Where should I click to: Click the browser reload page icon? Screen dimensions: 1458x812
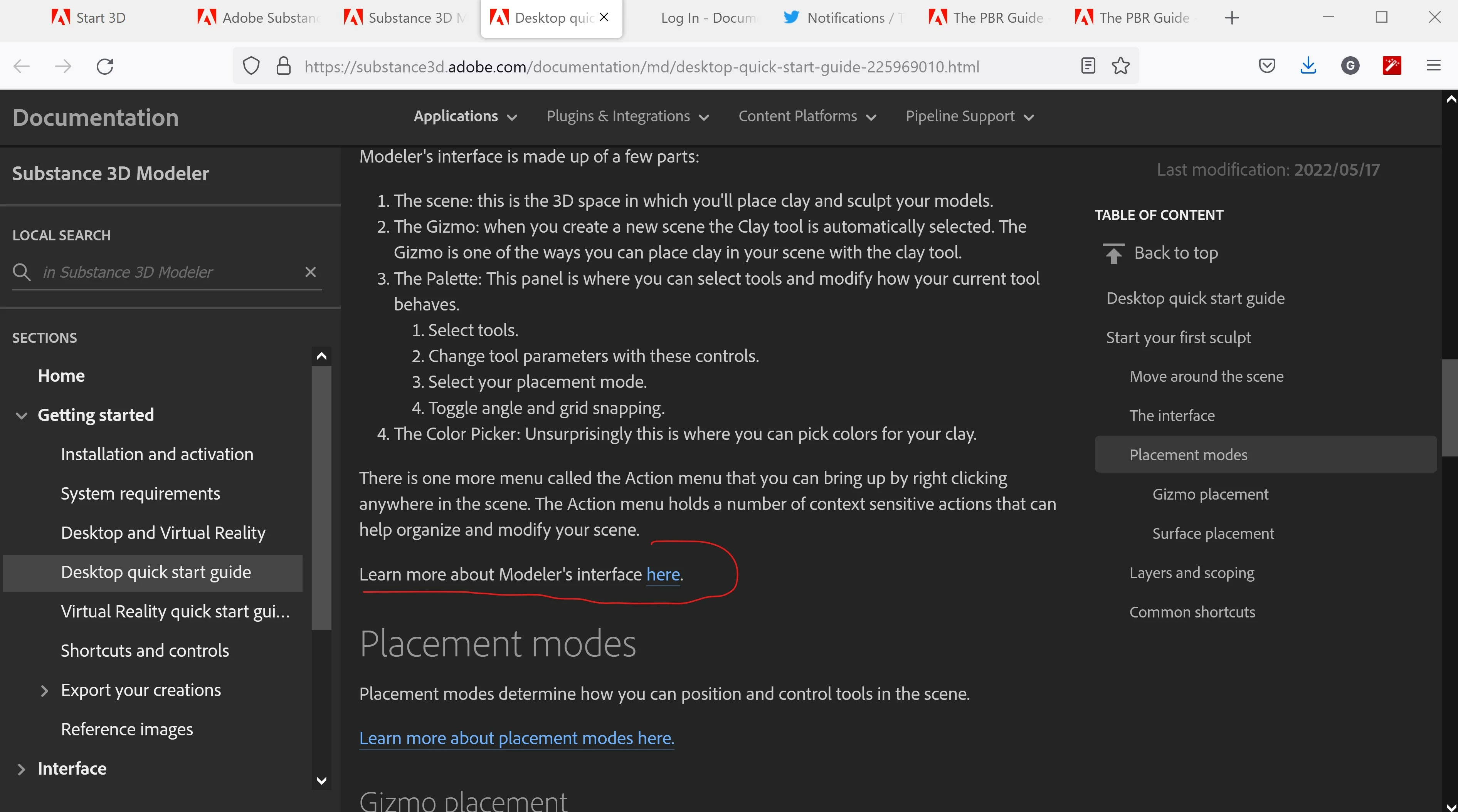pos(105,66)
